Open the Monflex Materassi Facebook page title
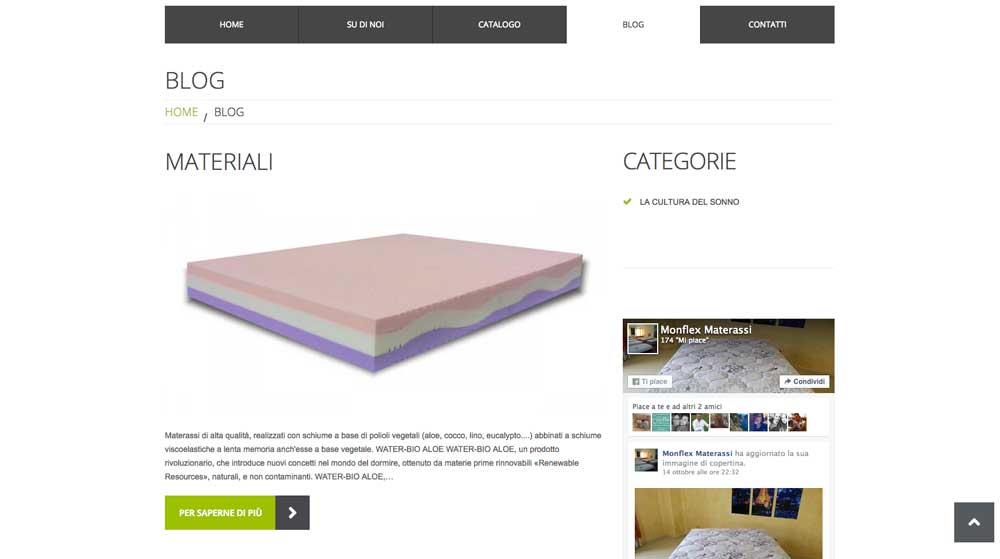This screenshot has height=559, width=1000. (706, 330)
